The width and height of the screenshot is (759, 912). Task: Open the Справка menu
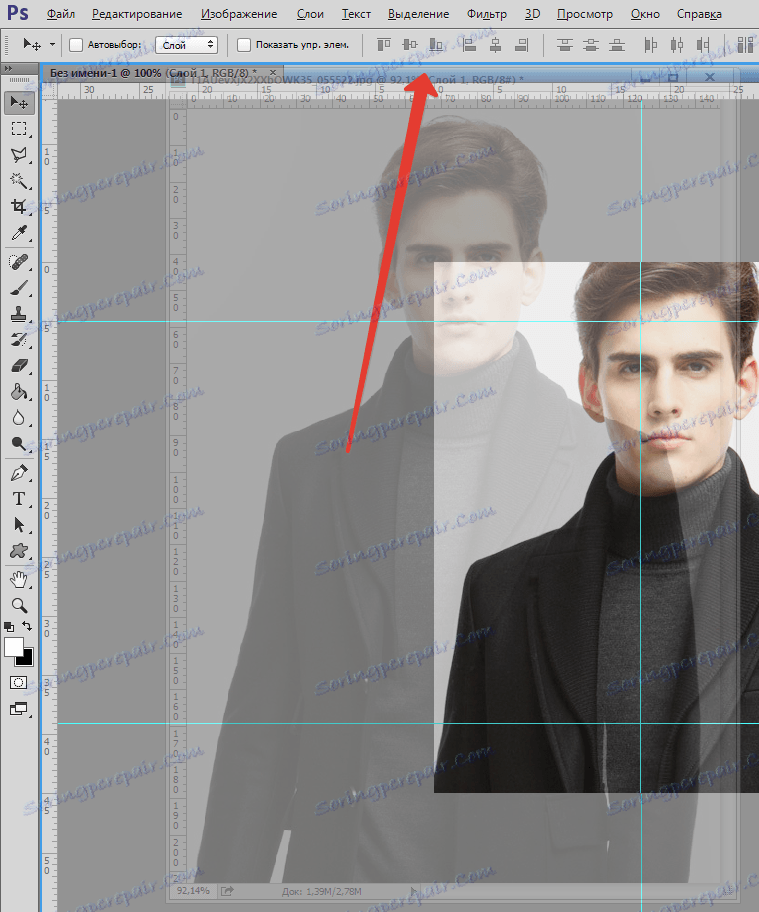pos(699,14)
